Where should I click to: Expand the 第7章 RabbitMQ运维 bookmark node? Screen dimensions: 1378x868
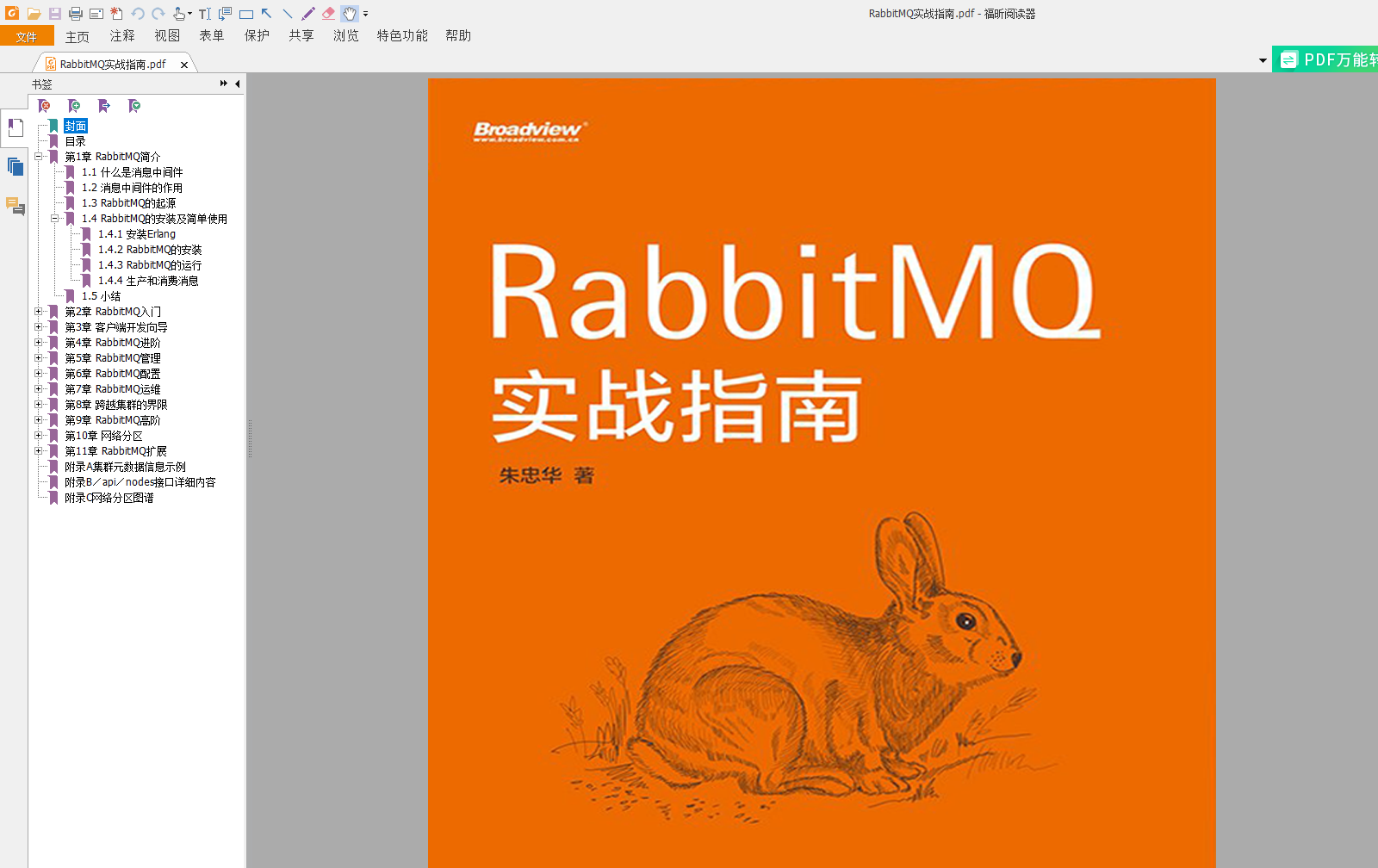coord(38,389)
